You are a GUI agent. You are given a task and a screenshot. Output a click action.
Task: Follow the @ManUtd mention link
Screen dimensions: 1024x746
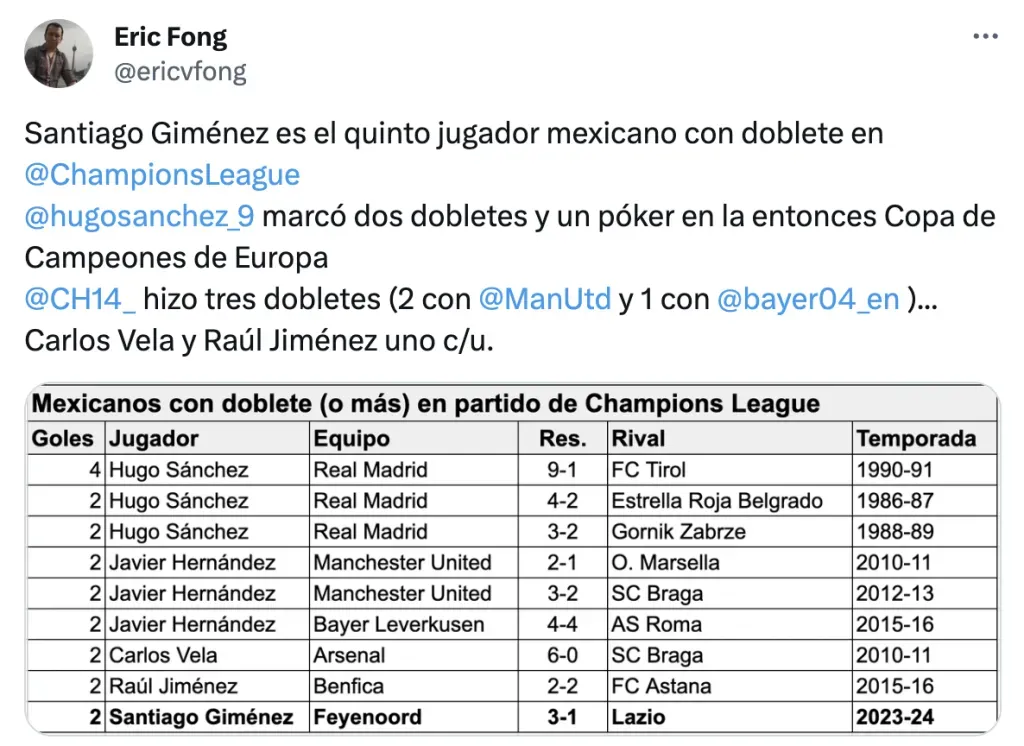point(544,299)
